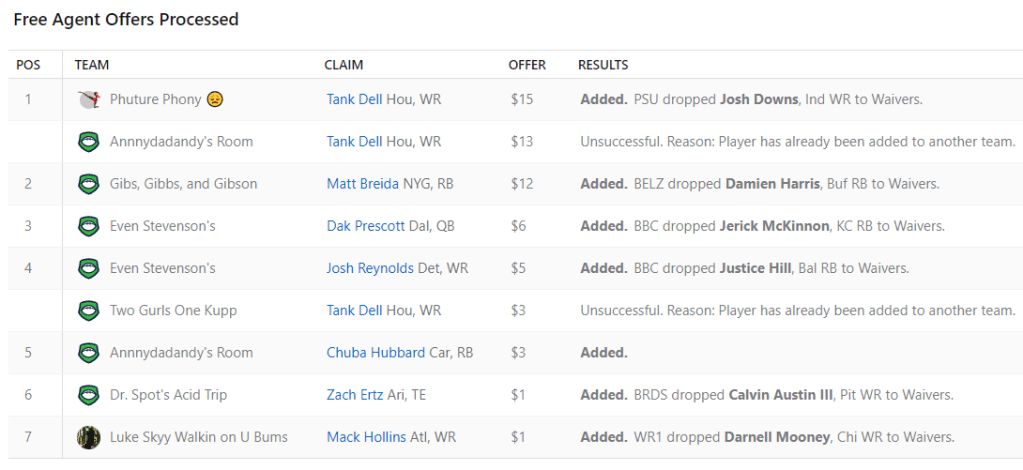Image resolution: width=1023 pixels, height=470 pixels.
Task: Click Two Gurls One Kupp team logo
Action: [88, 311]
